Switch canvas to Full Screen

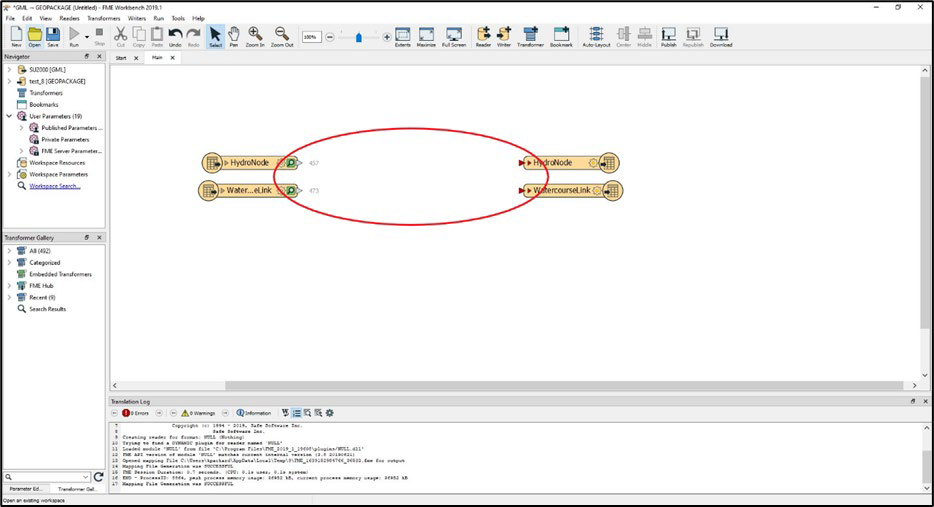click(x=454, y=36)
